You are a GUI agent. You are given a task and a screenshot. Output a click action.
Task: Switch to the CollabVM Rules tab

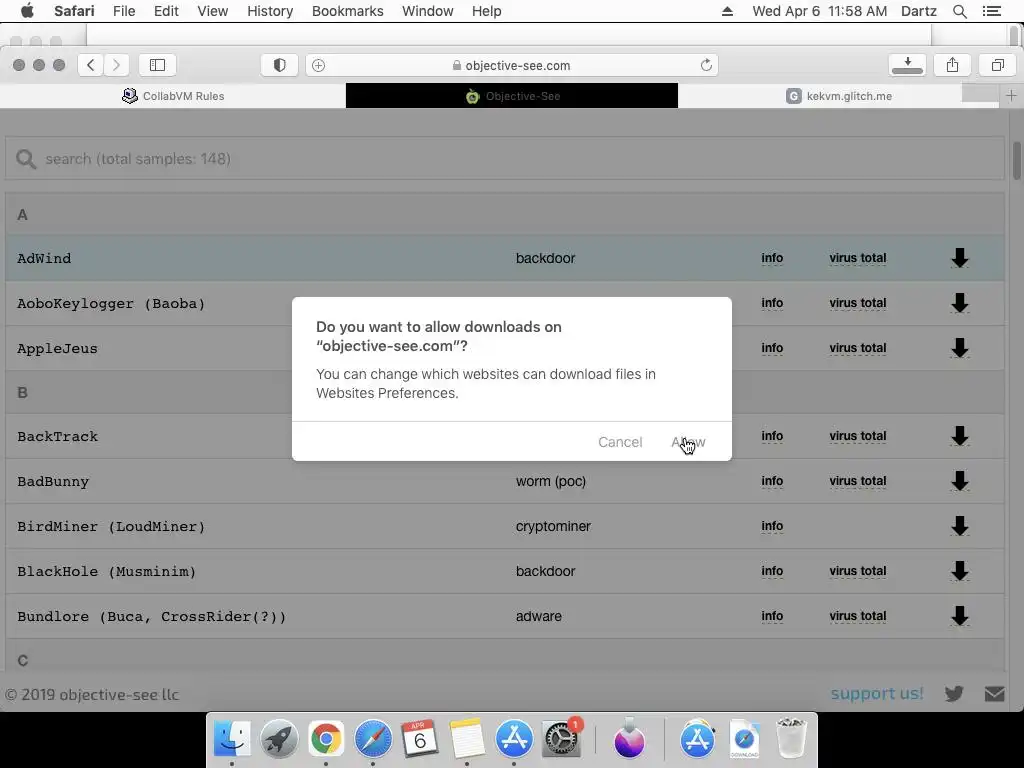coord(173,96)
